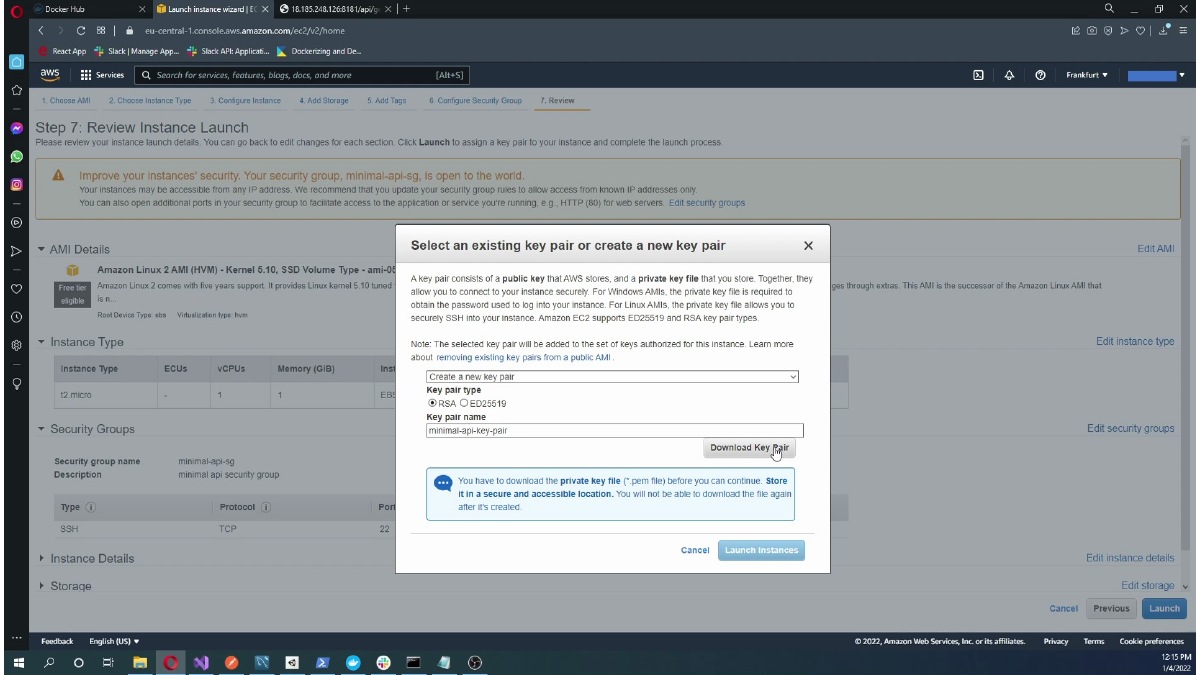The width and height of the screenshot is (1201, 675).
Task: Click Edit security groups link beside Security Groups
Action: pyautogui.click(x=1131, y=429)
